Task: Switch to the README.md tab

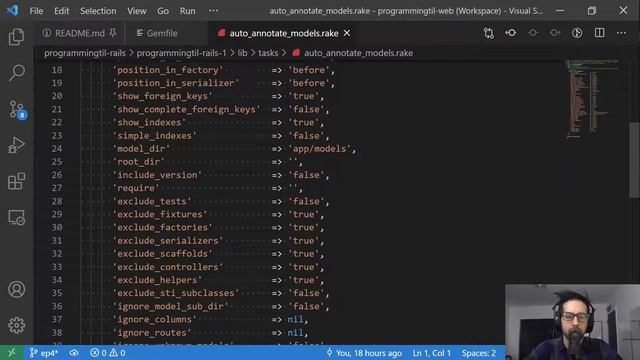Action: (80, 33)
